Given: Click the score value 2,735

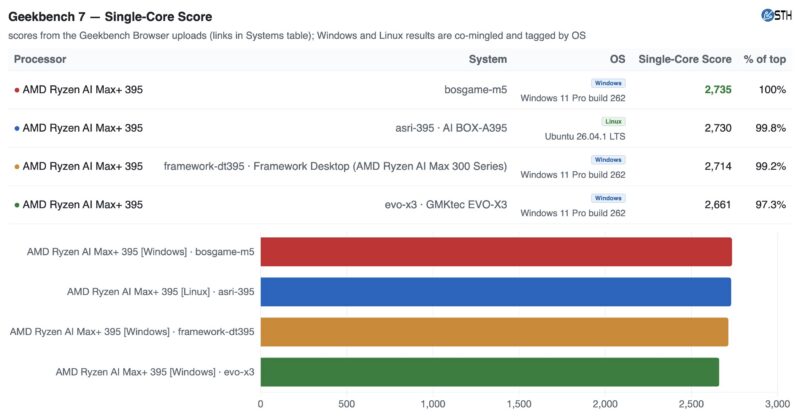Looking at the screenshot, I should 718,90.
